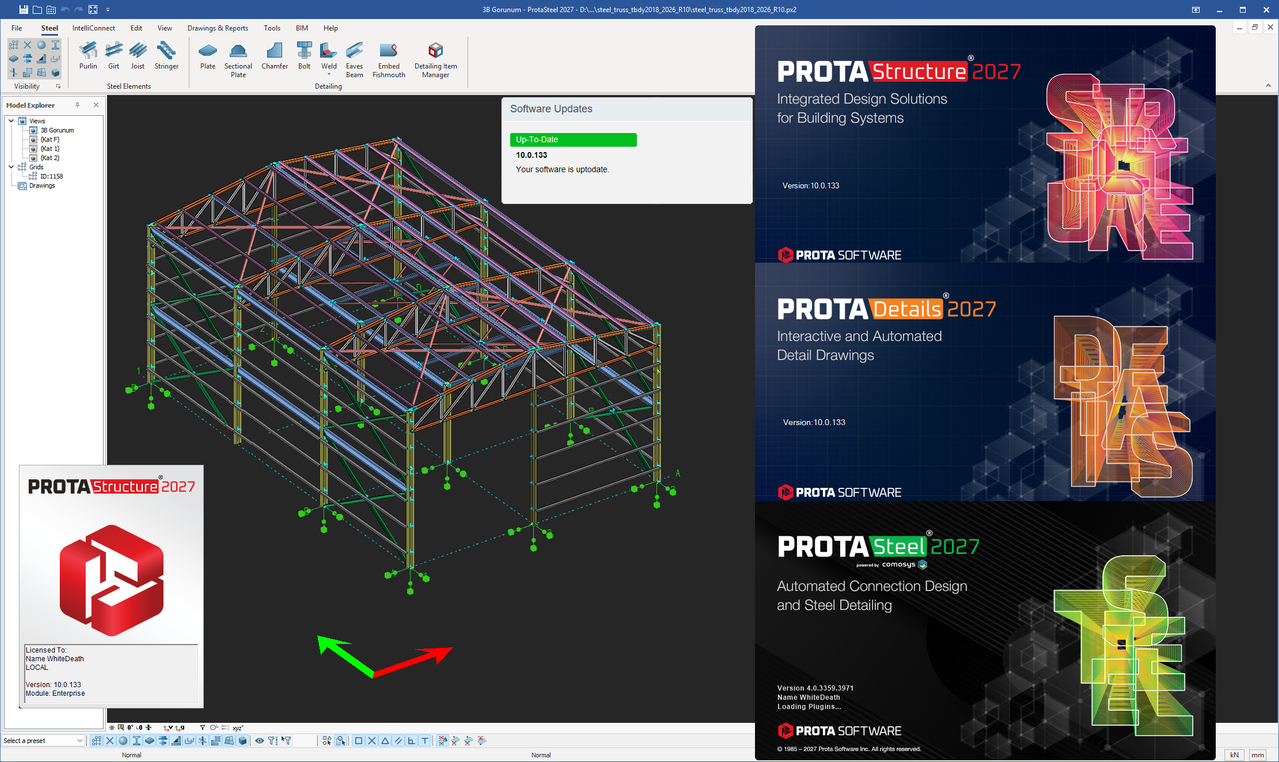Toggle column visibility in ribbon Visibility group
This screenshot has height=762, width=1279.
(55, 45)
